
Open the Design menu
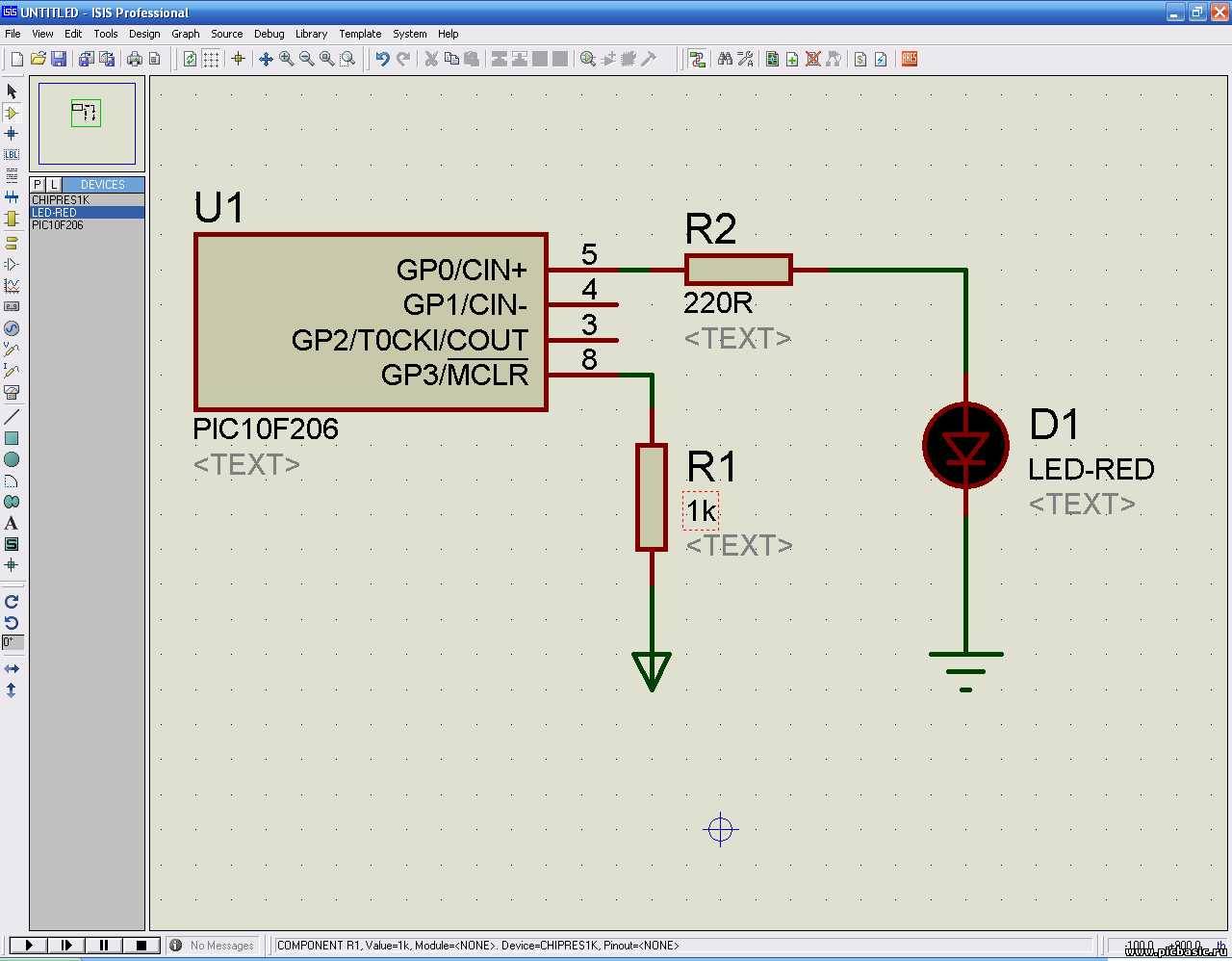pyautogui.click(x=144, y=34)
